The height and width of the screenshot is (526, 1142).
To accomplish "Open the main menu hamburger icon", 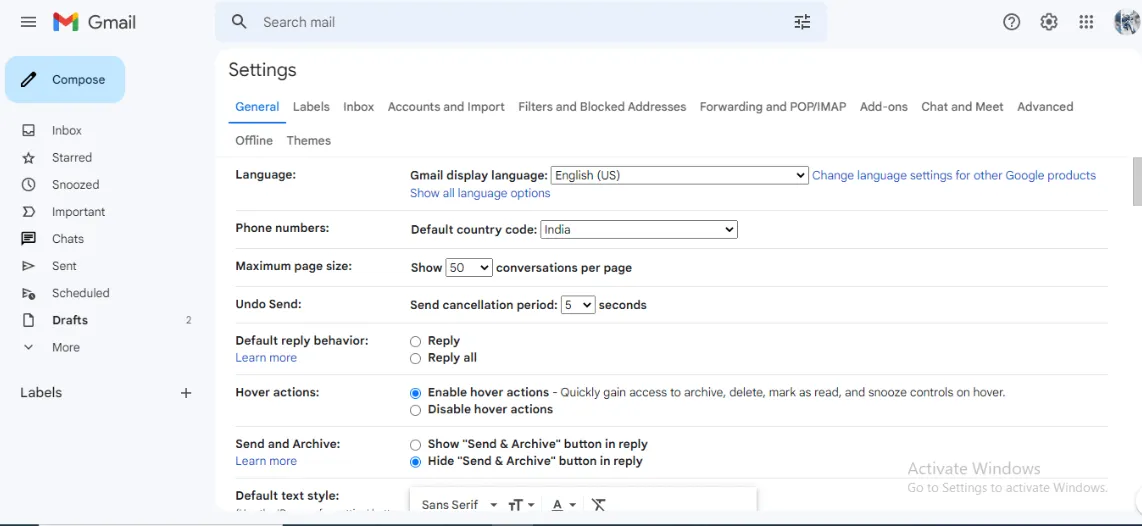I will (28, 22).
